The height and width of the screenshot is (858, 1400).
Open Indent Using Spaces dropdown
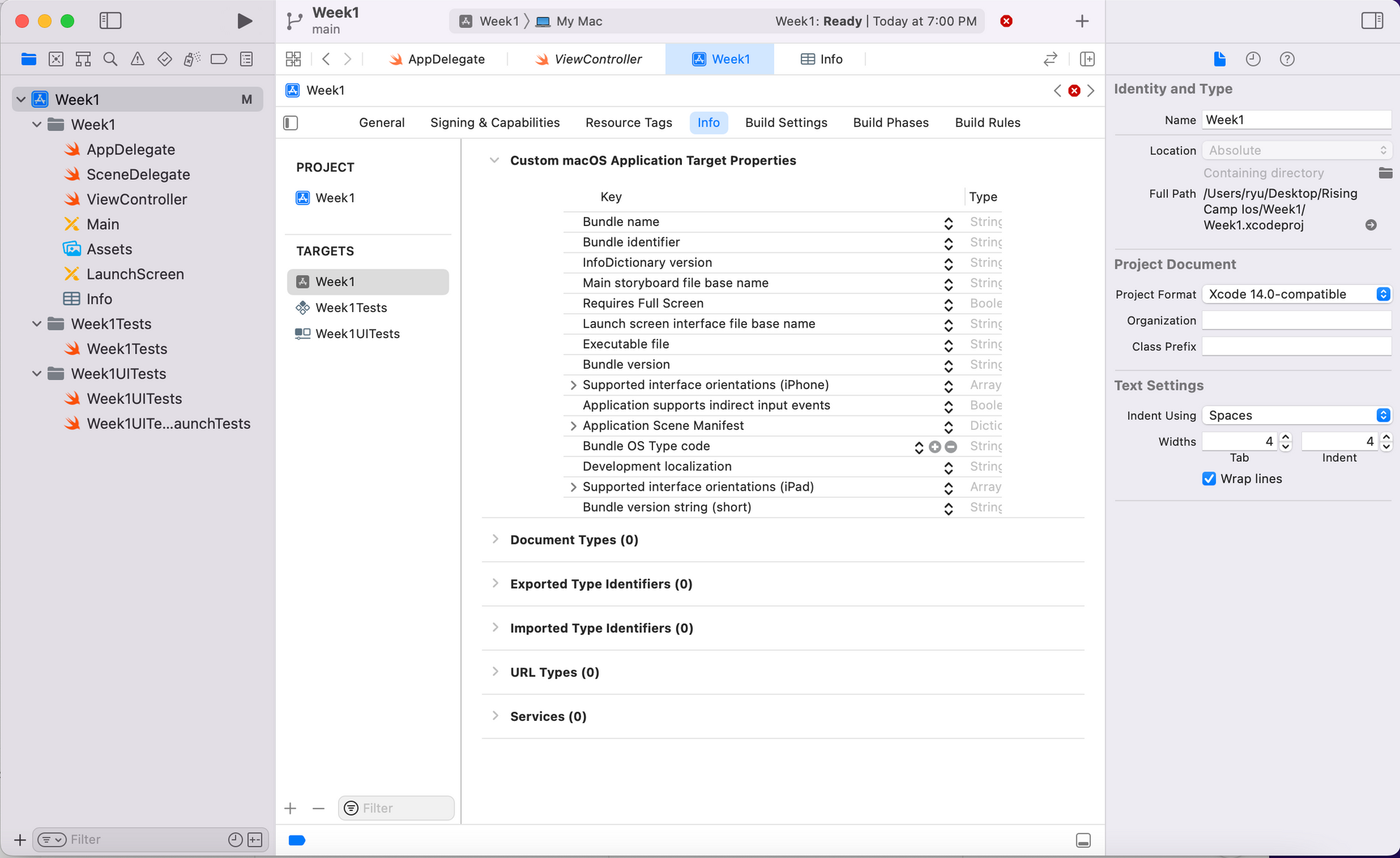pyautogui.click(x=1297, y=415)
